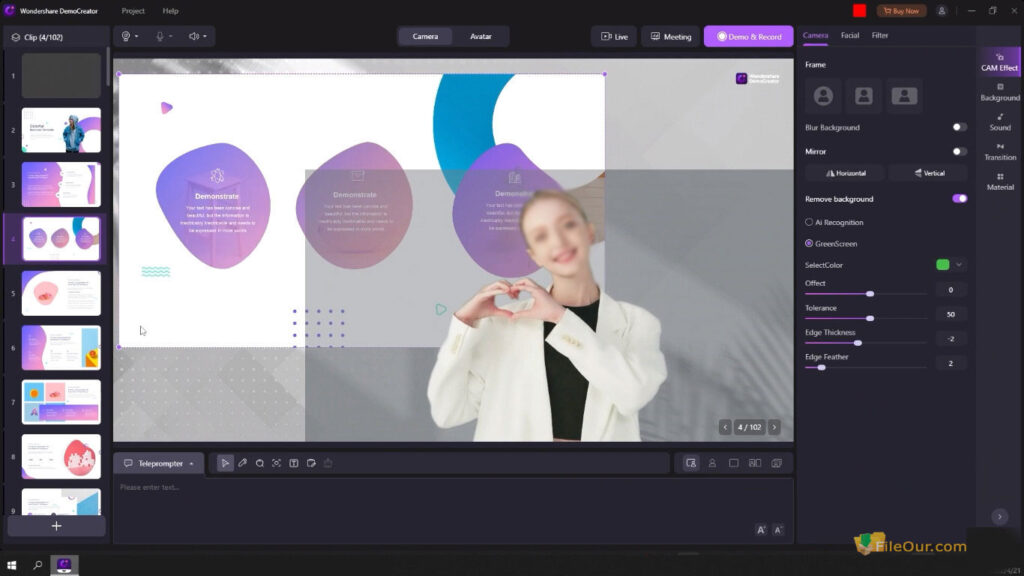This screenshot has width=1024, height=576.
Task: Open the CAM Effect panel
Action: coord(998,62)
